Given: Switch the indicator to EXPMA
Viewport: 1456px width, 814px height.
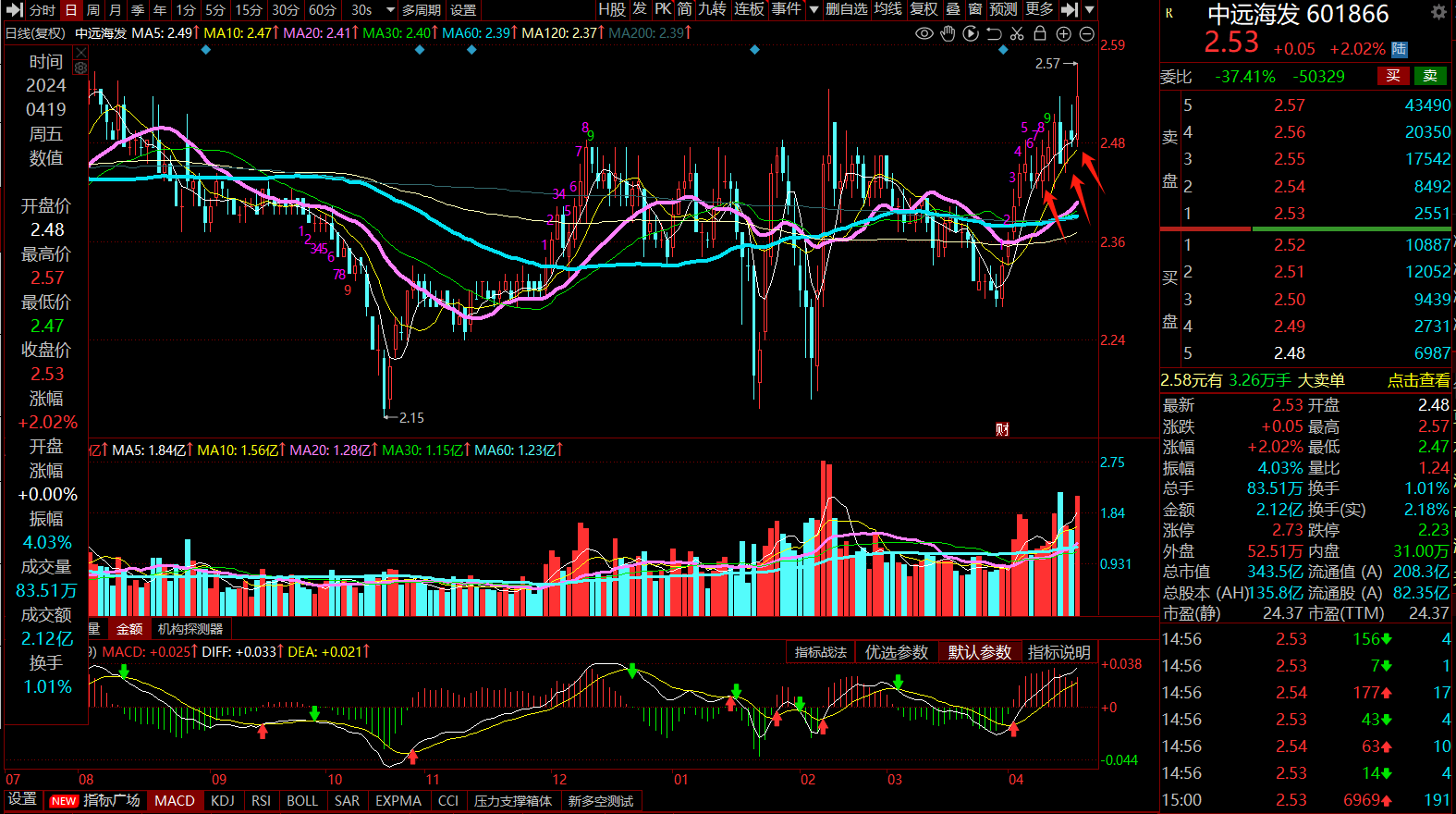Looking at the screenshot, I should pyautogui.click(x=398, y=800).
